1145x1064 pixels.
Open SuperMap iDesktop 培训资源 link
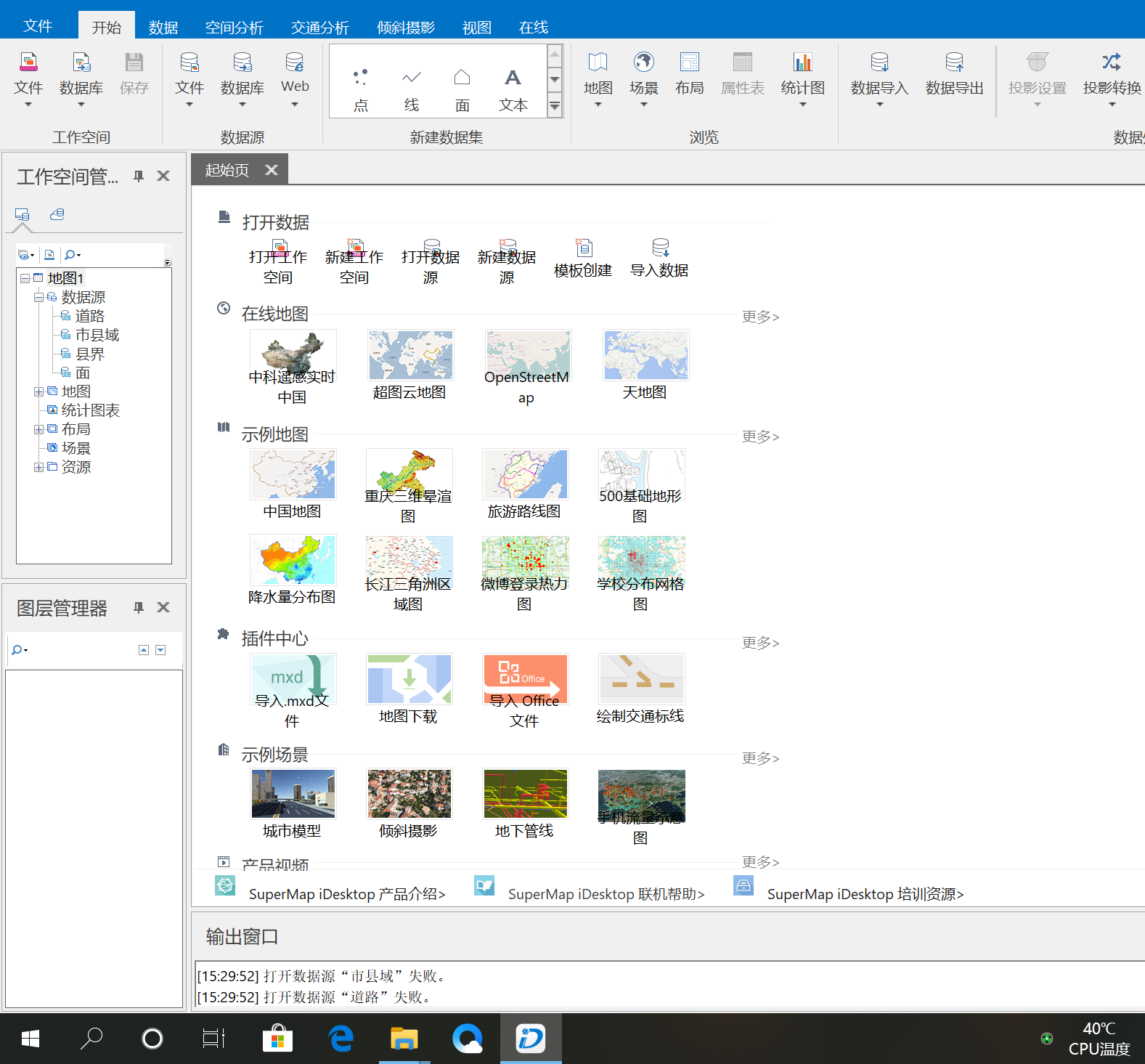coord(865,894)
